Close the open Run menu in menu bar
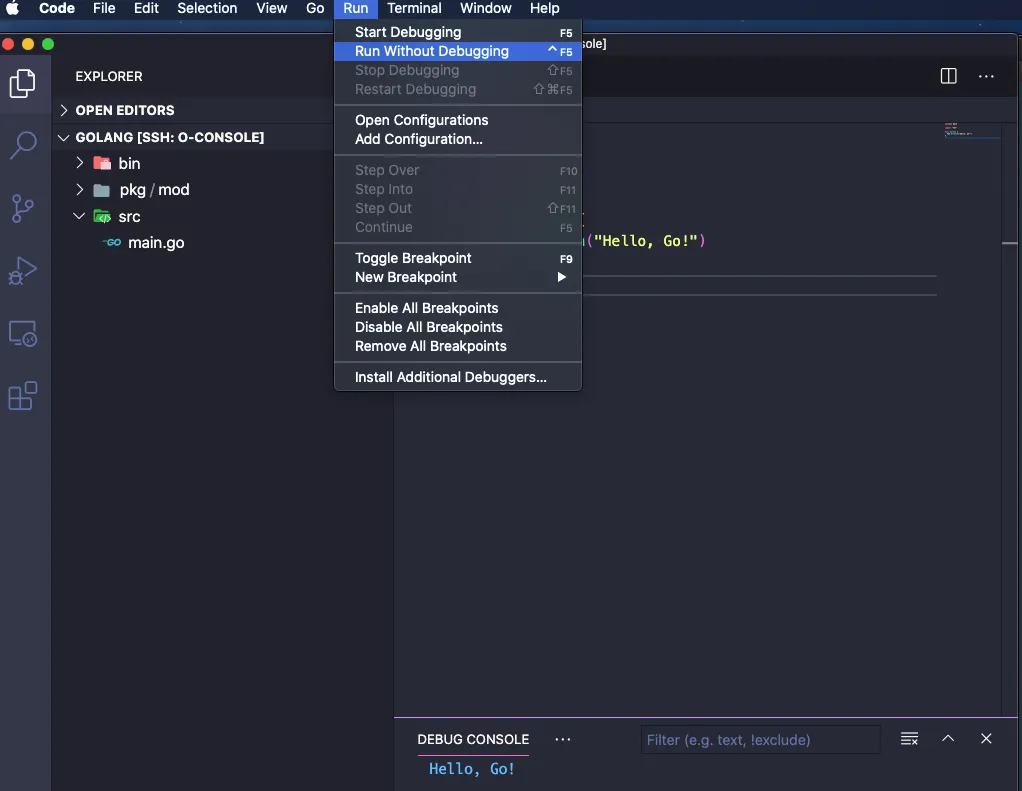Viewport: 1022px width, 791px height. click(356, 8)
